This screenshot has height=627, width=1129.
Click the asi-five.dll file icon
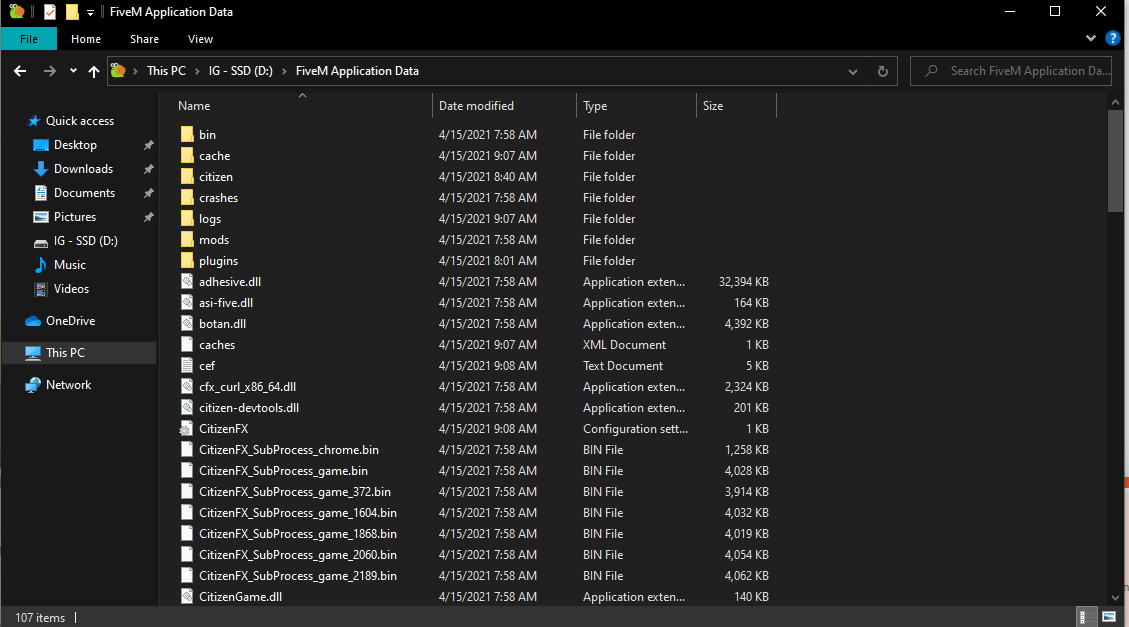[x=187, y=302]
